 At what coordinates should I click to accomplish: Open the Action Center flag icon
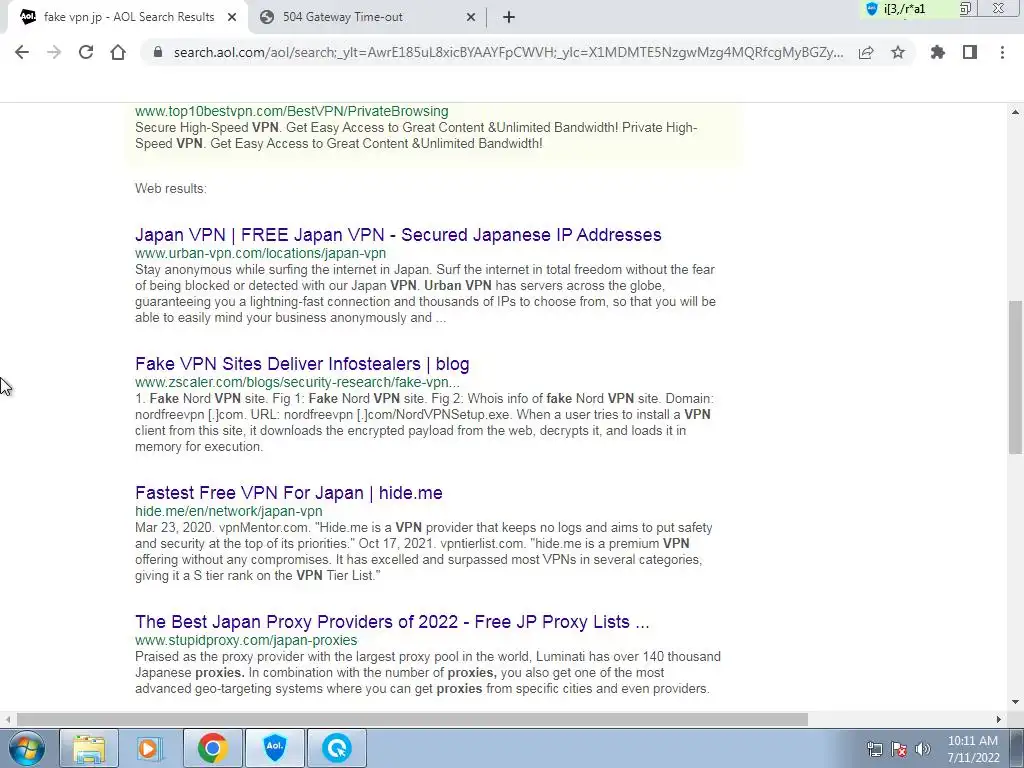point(899,749)
